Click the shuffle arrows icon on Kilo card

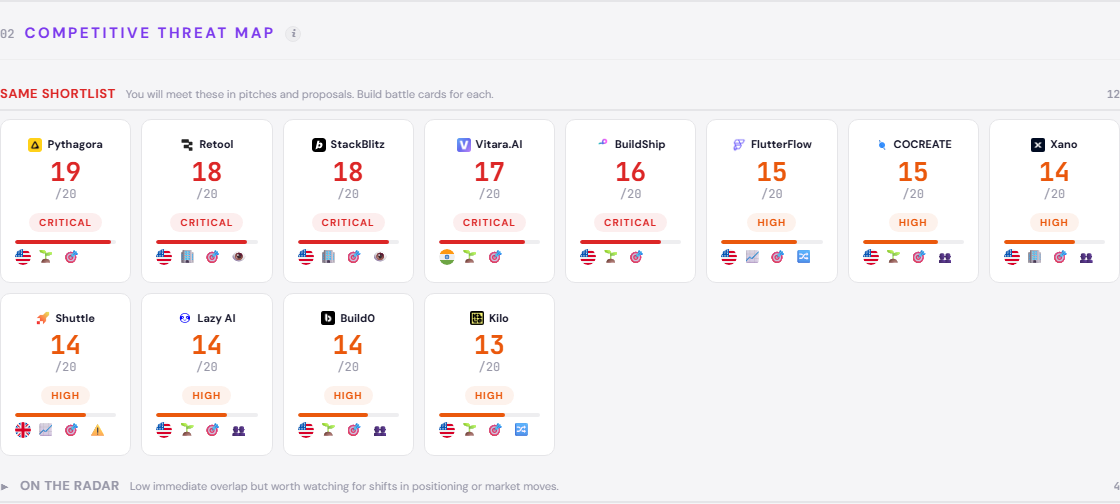tap(521, 430)
